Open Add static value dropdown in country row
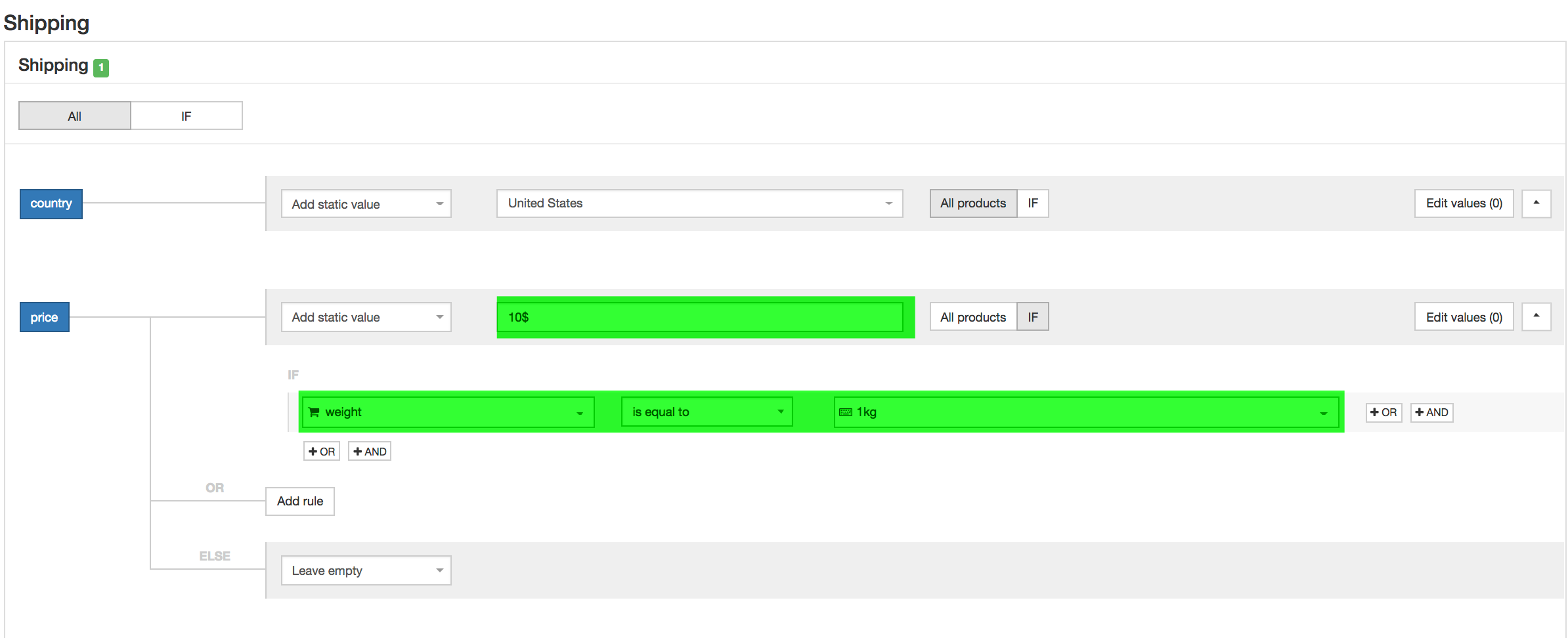The width and height of the screenshot is (1568, 638). point(366,204)
